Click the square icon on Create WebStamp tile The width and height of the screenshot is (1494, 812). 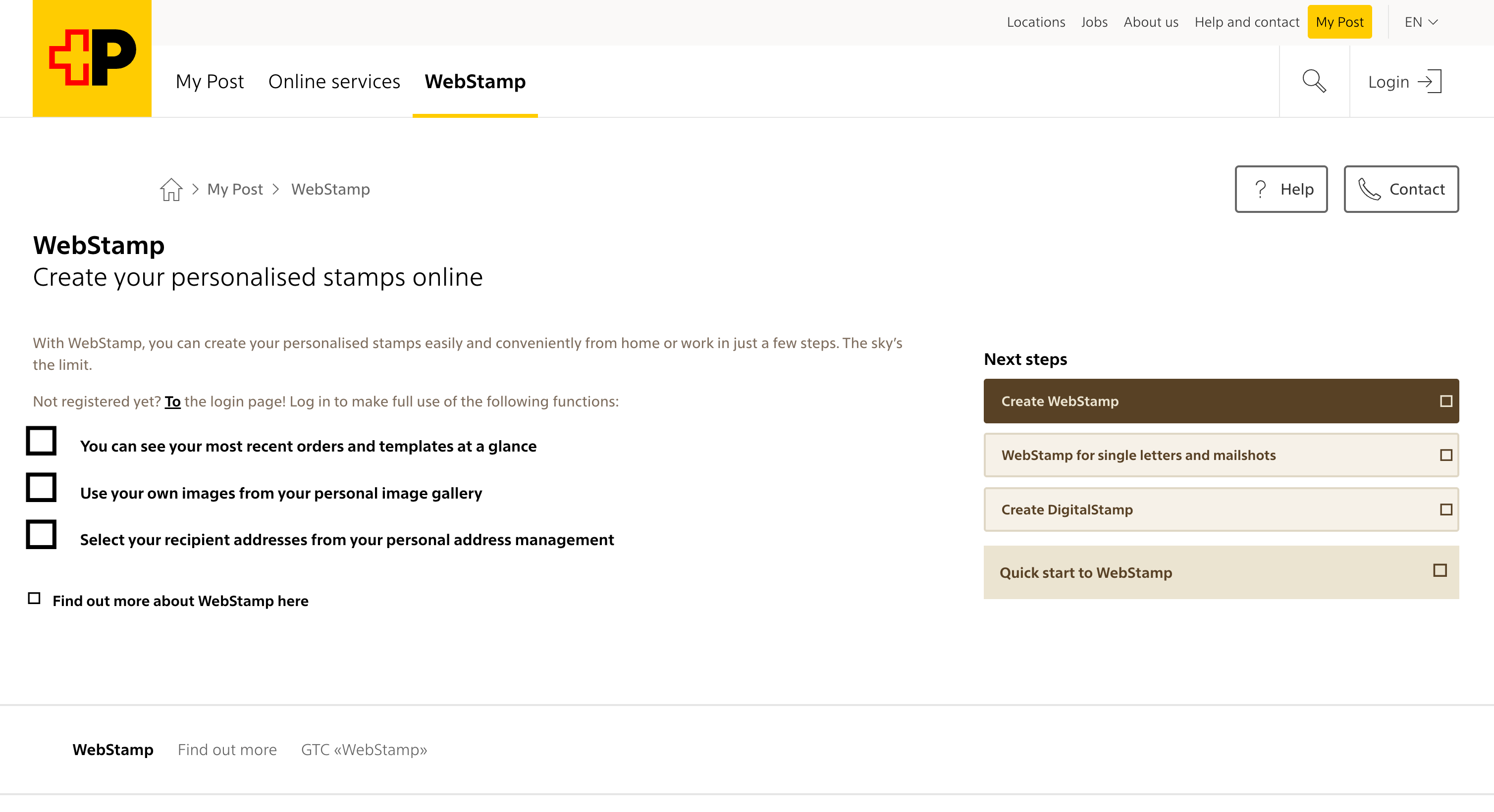(x=1444, y=401)
